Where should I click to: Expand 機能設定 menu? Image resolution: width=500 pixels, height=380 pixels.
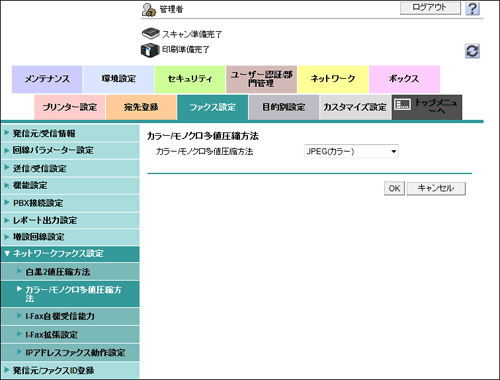(70, 186)
